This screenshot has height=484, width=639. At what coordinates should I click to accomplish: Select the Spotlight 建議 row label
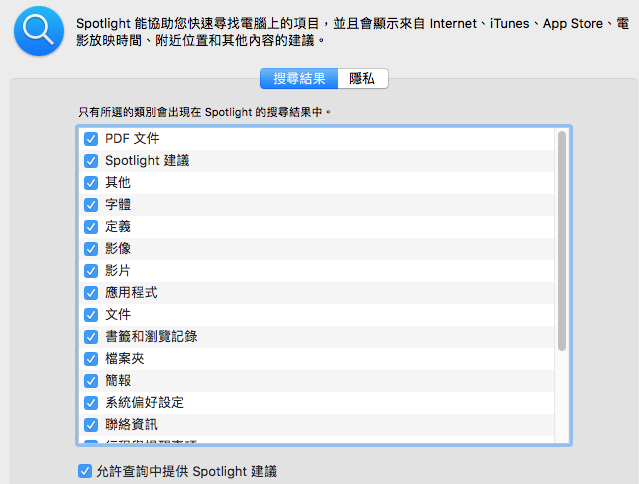pos(147,161)
